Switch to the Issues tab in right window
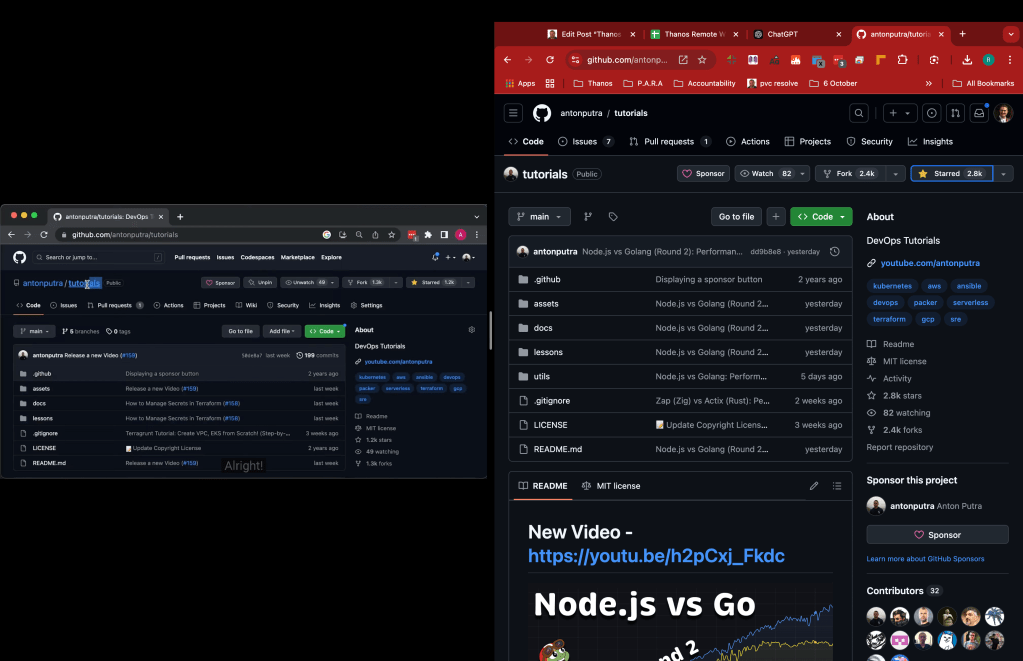The height and width of the screenshot is (661, 1023). point(585,142)
